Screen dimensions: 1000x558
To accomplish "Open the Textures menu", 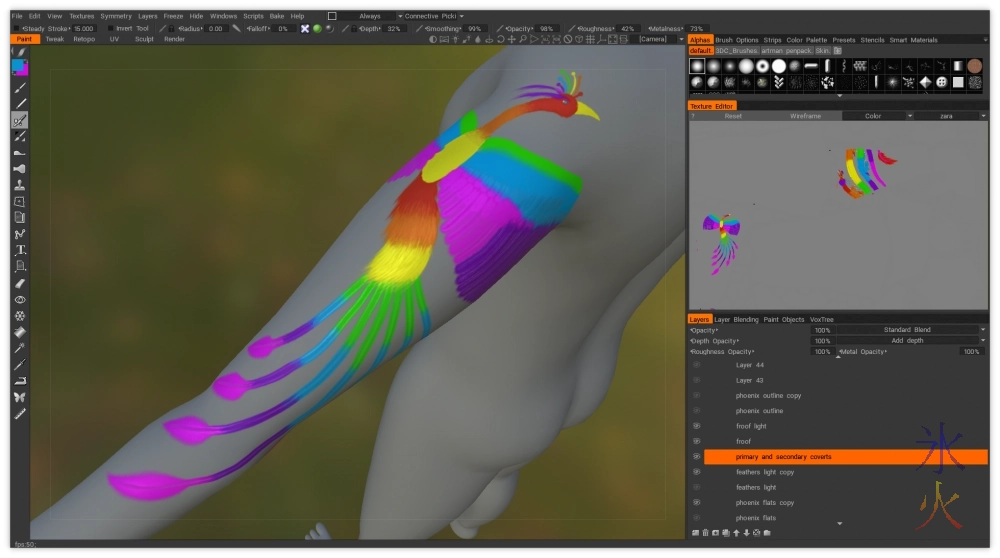I will (80, 16).
